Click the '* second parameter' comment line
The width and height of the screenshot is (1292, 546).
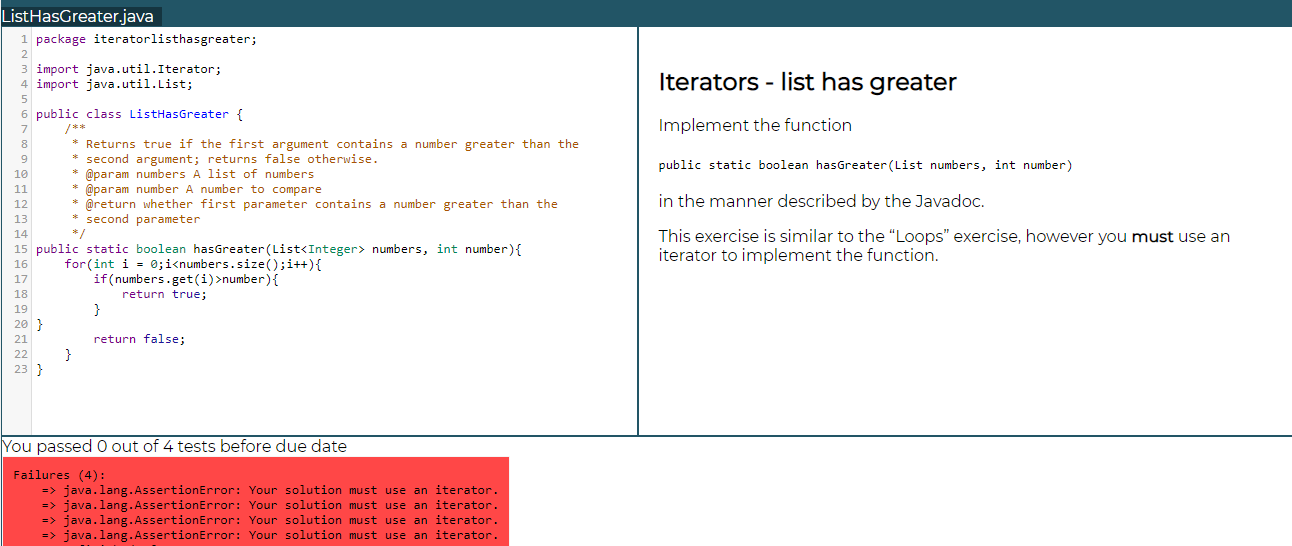tap(136, 219)
